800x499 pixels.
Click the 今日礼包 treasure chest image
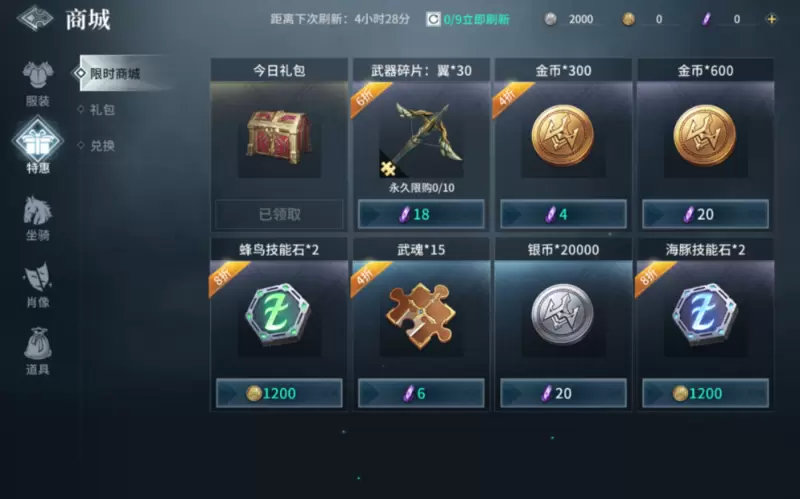(279, 137)
